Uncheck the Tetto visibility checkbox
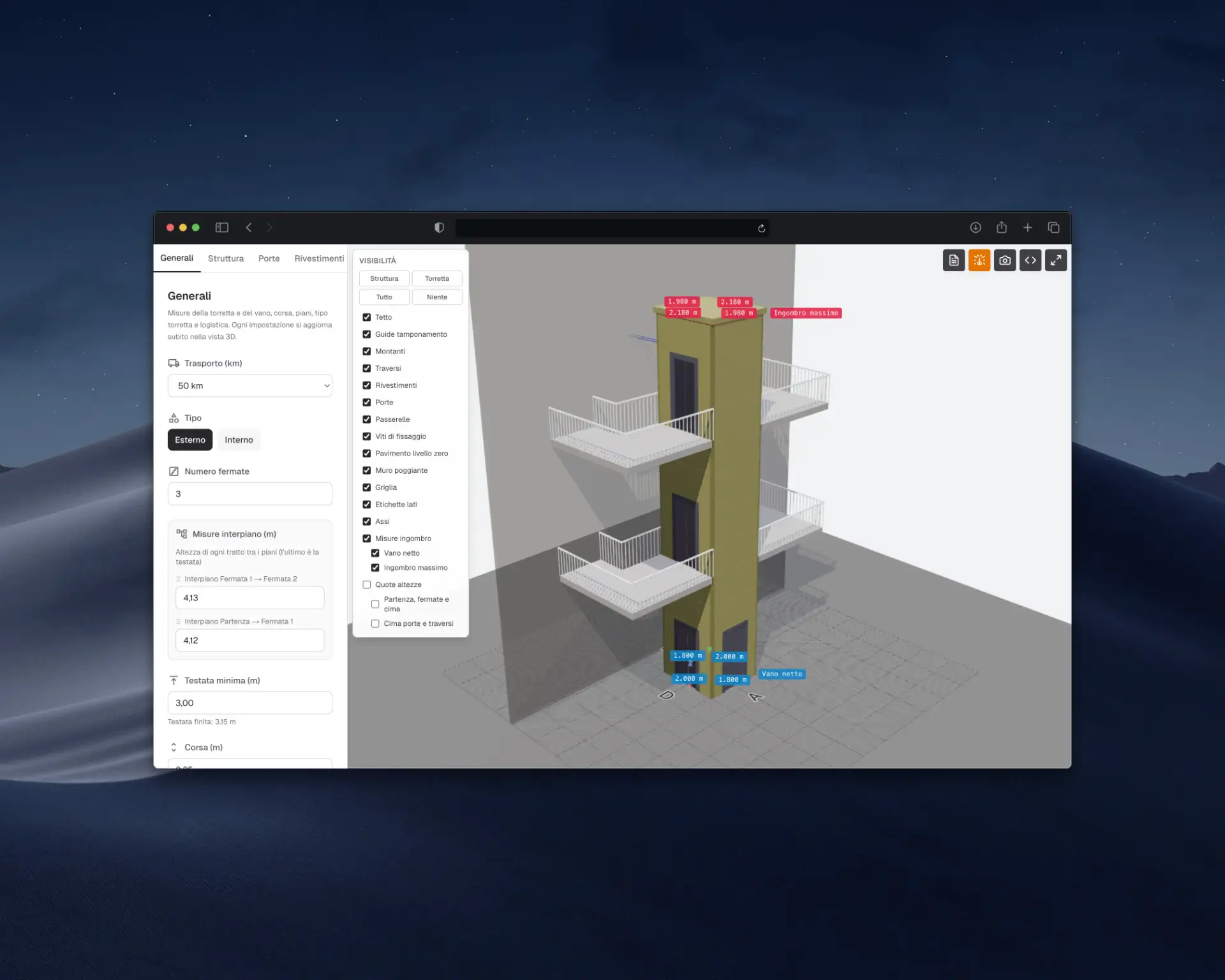This screenshot has height=980, width=1225. (367, 317)
